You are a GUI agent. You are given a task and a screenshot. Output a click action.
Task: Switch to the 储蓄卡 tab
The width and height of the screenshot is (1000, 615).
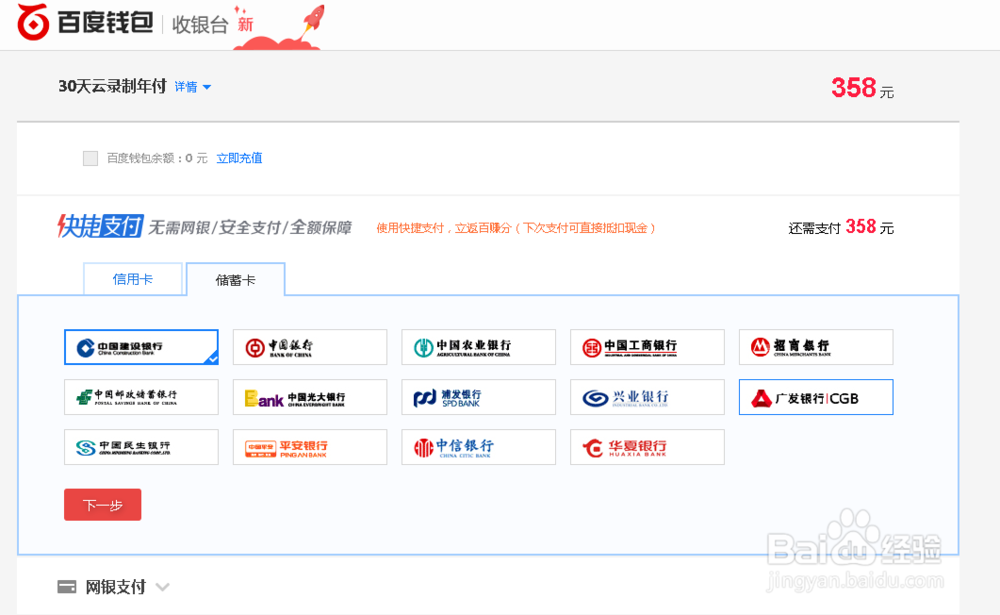click(235, 279)
